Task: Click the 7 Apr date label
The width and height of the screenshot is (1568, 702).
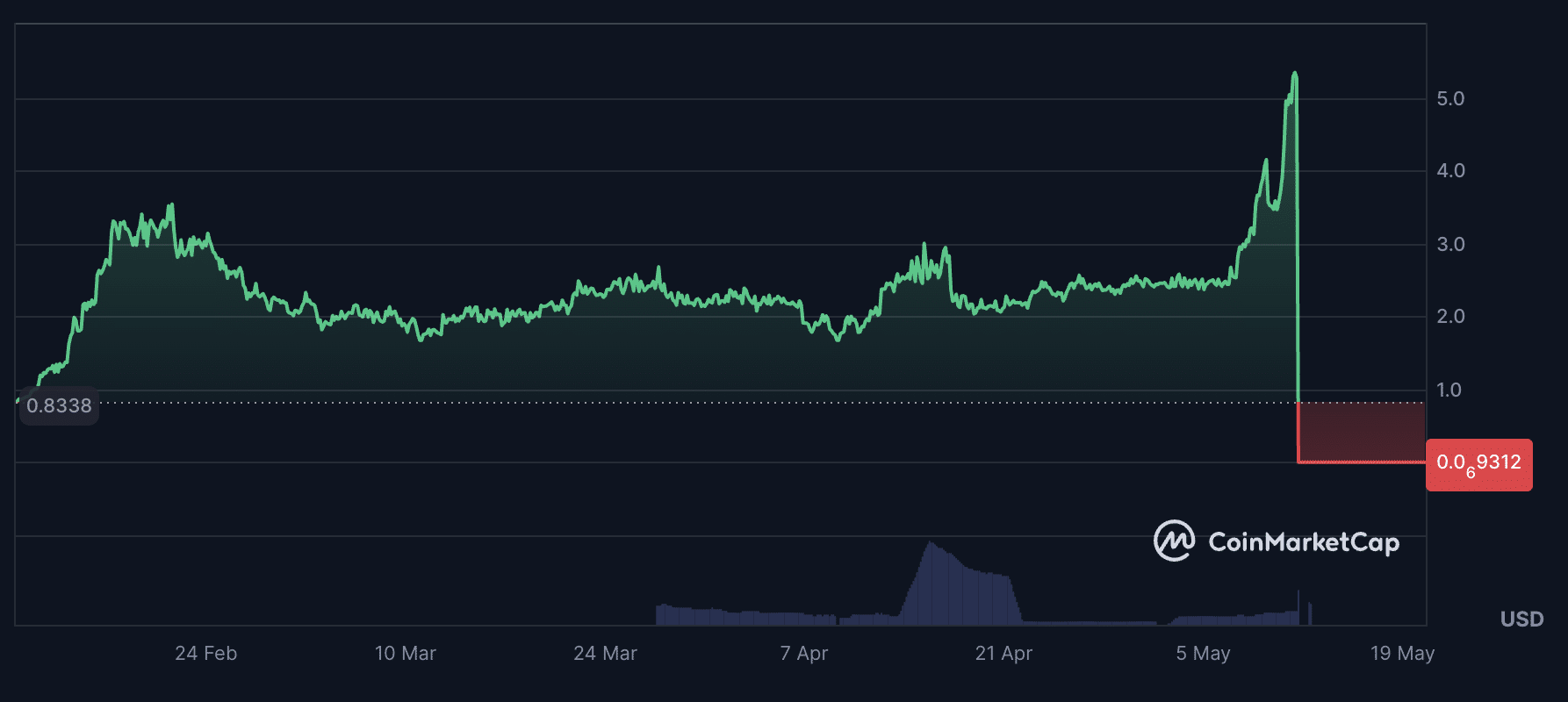Action: 804,654
